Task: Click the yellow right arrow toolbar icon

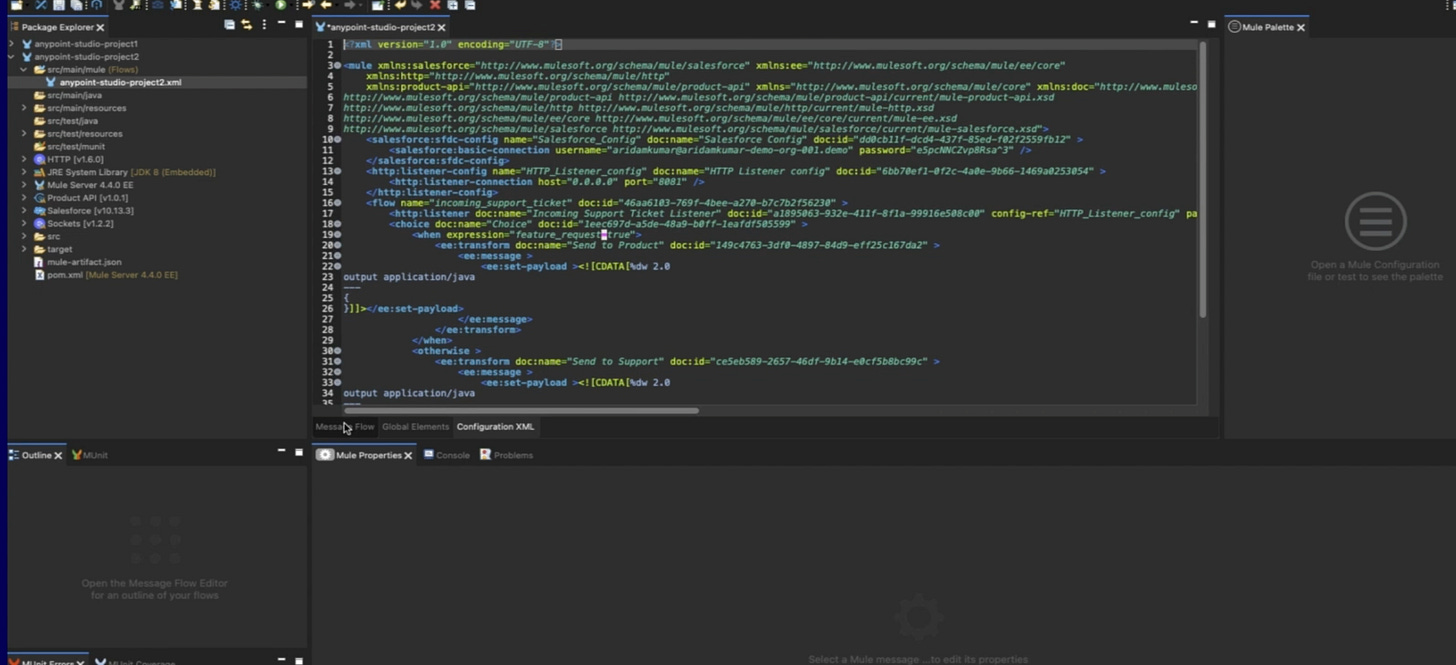Action: pos(308,5)
